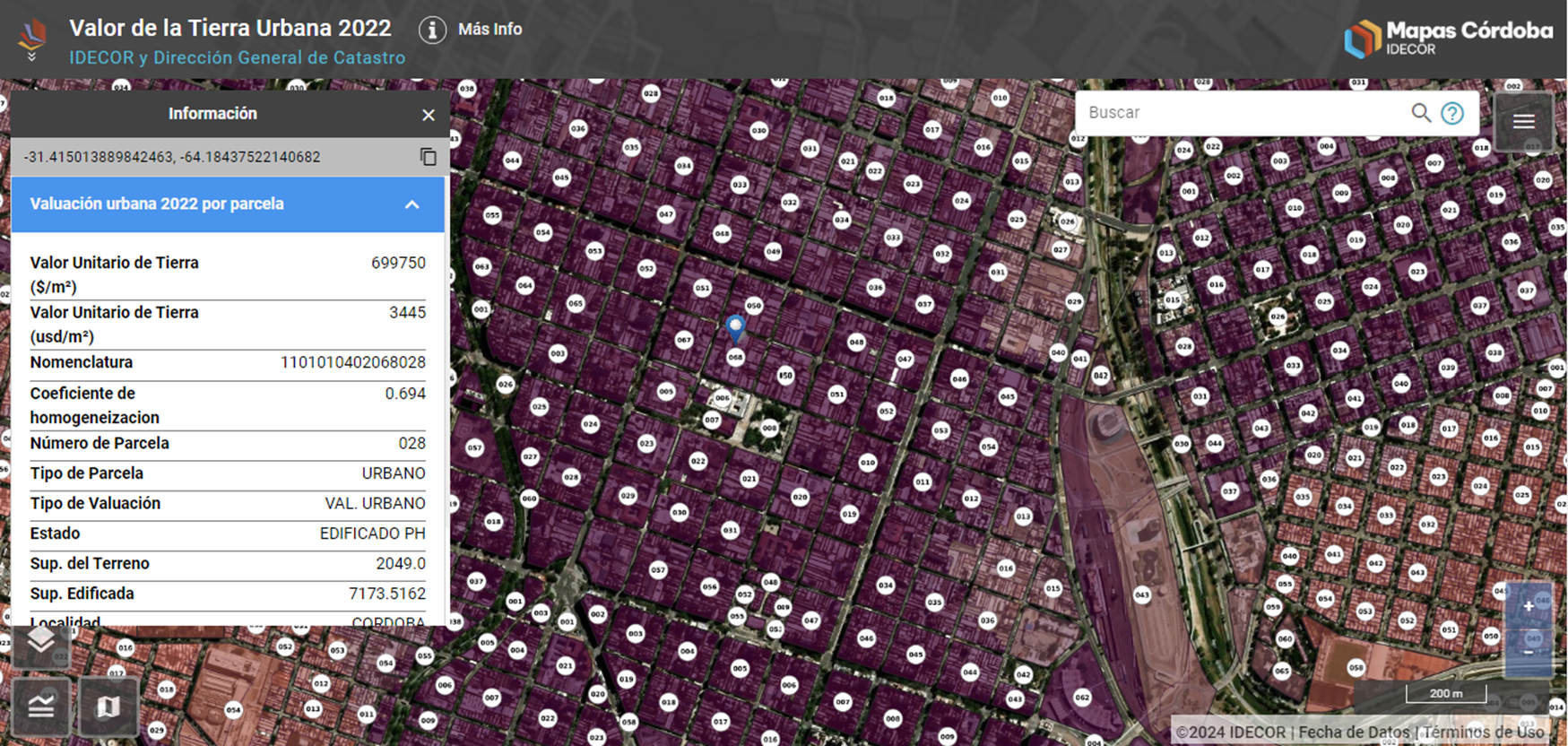
Task: Open the Fecha de Datos link
Action: (1354, 733)
